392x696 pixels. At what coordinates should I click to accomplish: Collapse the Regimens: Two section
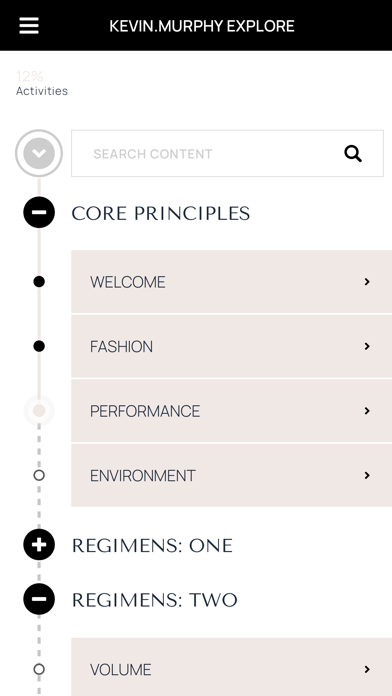pos(39,599)
